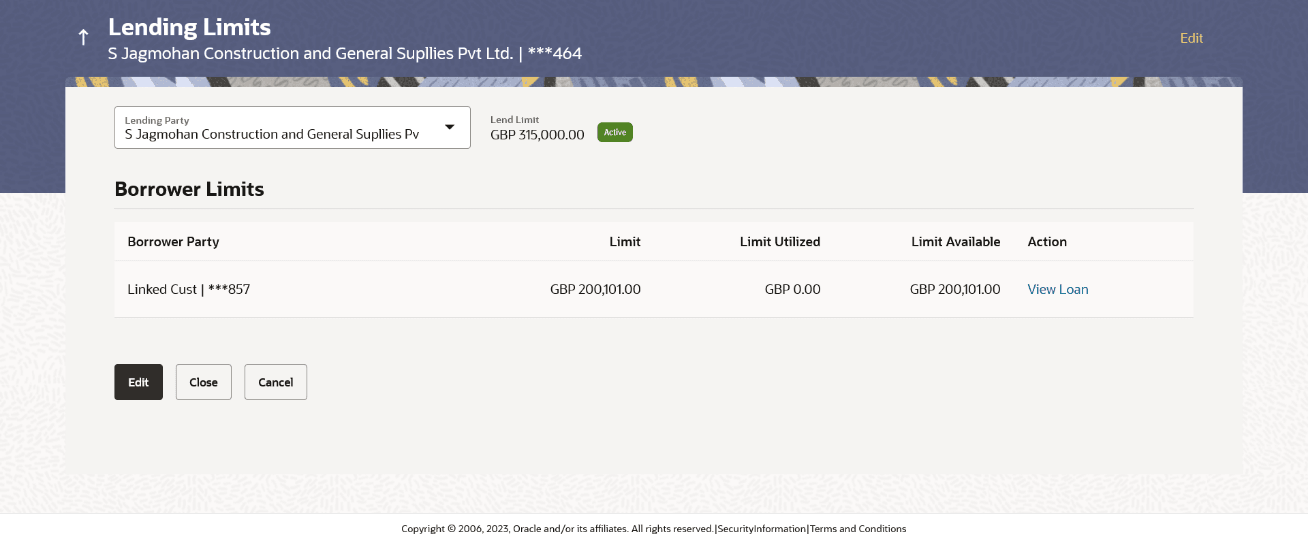Click the Lending Limits page title
The height and width of the screenshot is (560, 1308).
189,27
